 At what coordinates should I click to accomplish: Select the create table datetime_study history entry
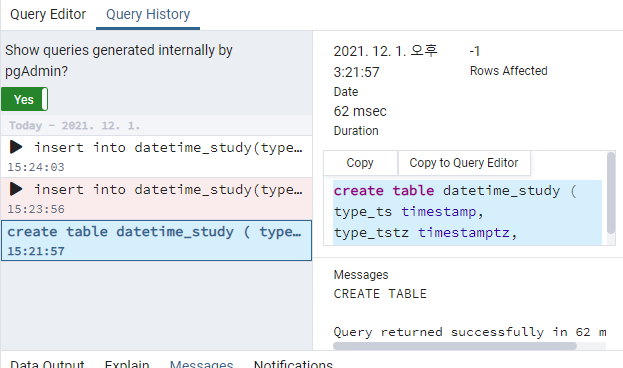pyautogui.click(x=157, y=241)
